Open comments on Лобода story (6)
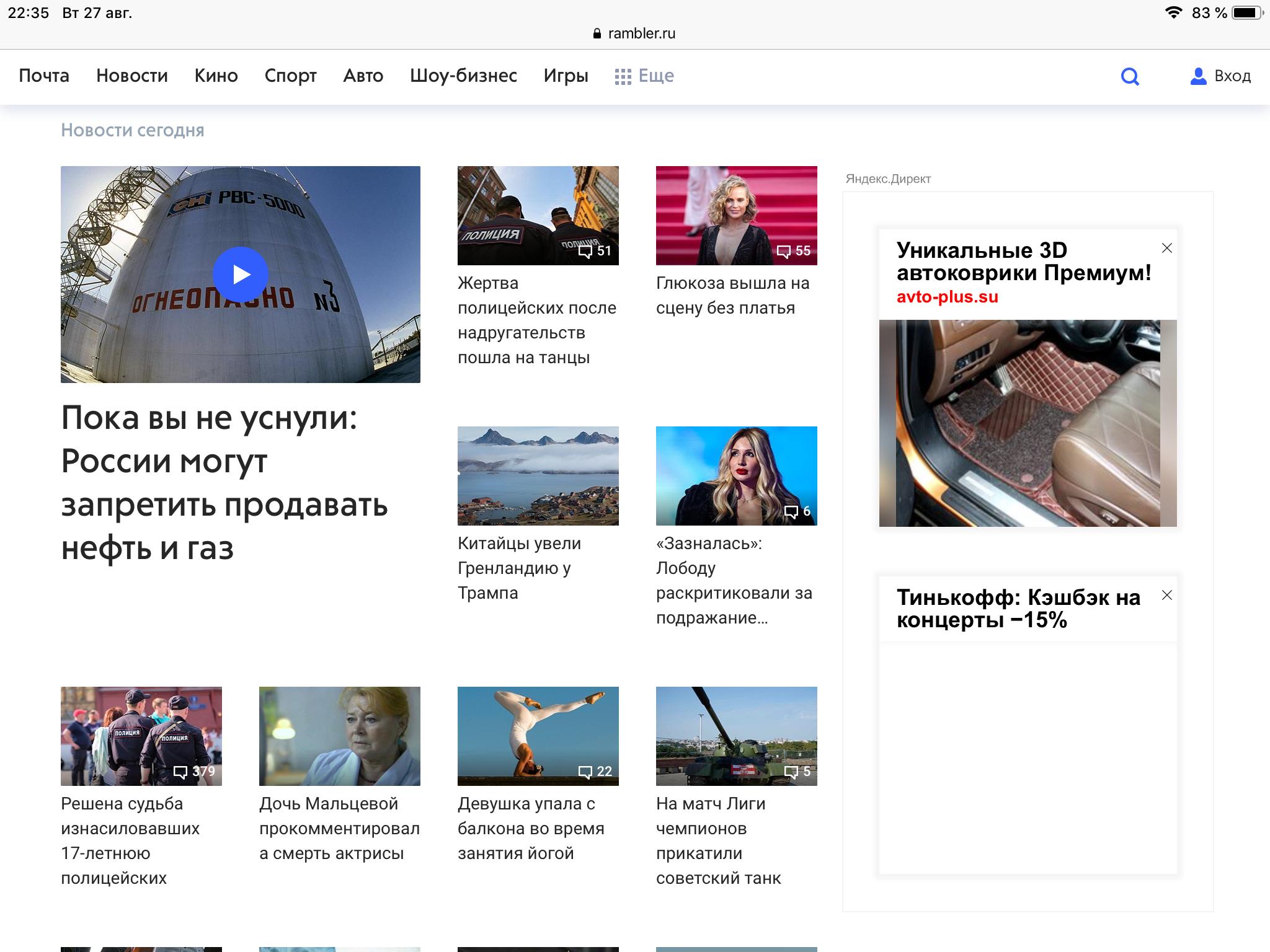The image size is (1270, 952). click(797, 511)
